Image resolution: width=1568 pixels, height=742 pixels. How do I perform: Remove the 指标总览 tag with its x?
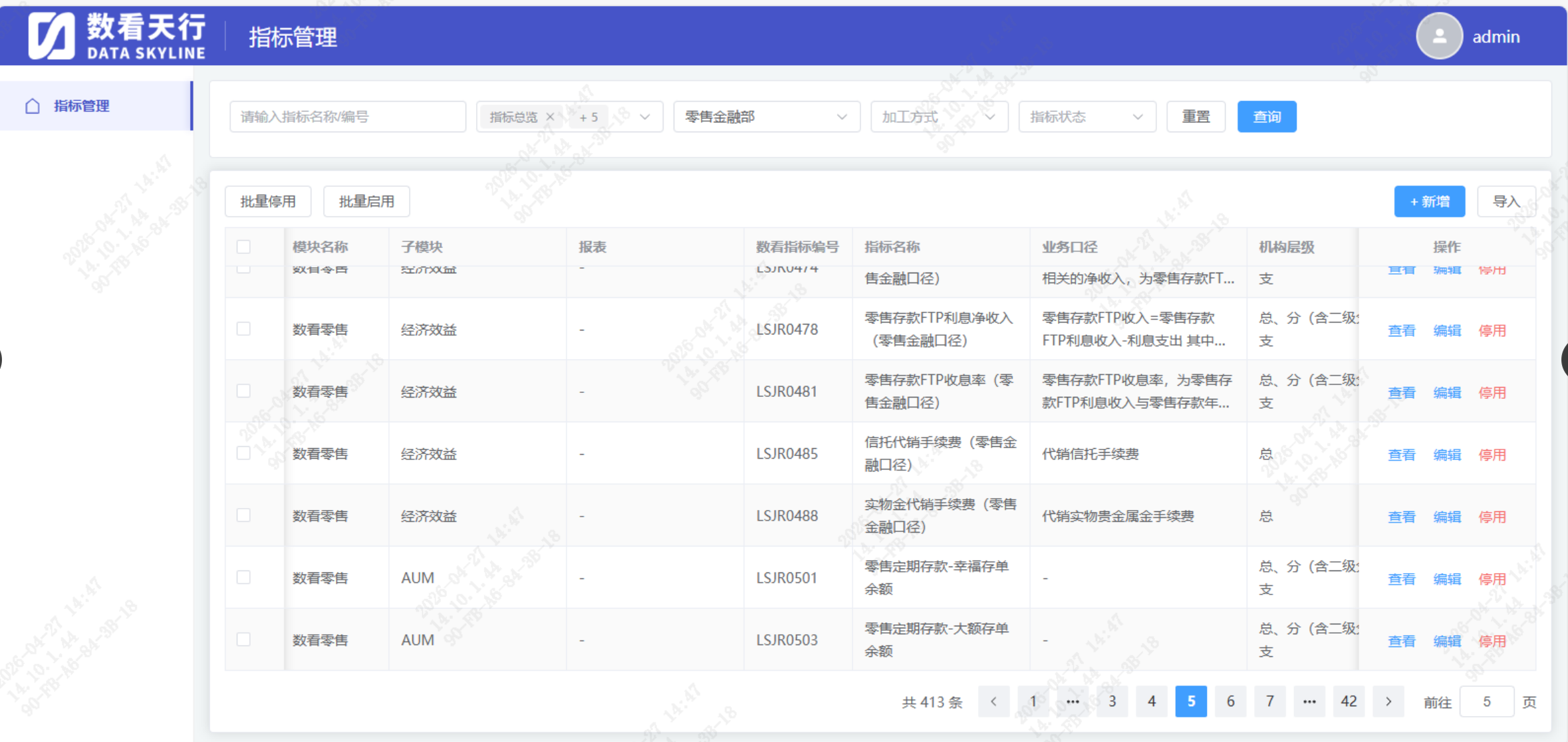pyautogui.click(x=550, y=117)
